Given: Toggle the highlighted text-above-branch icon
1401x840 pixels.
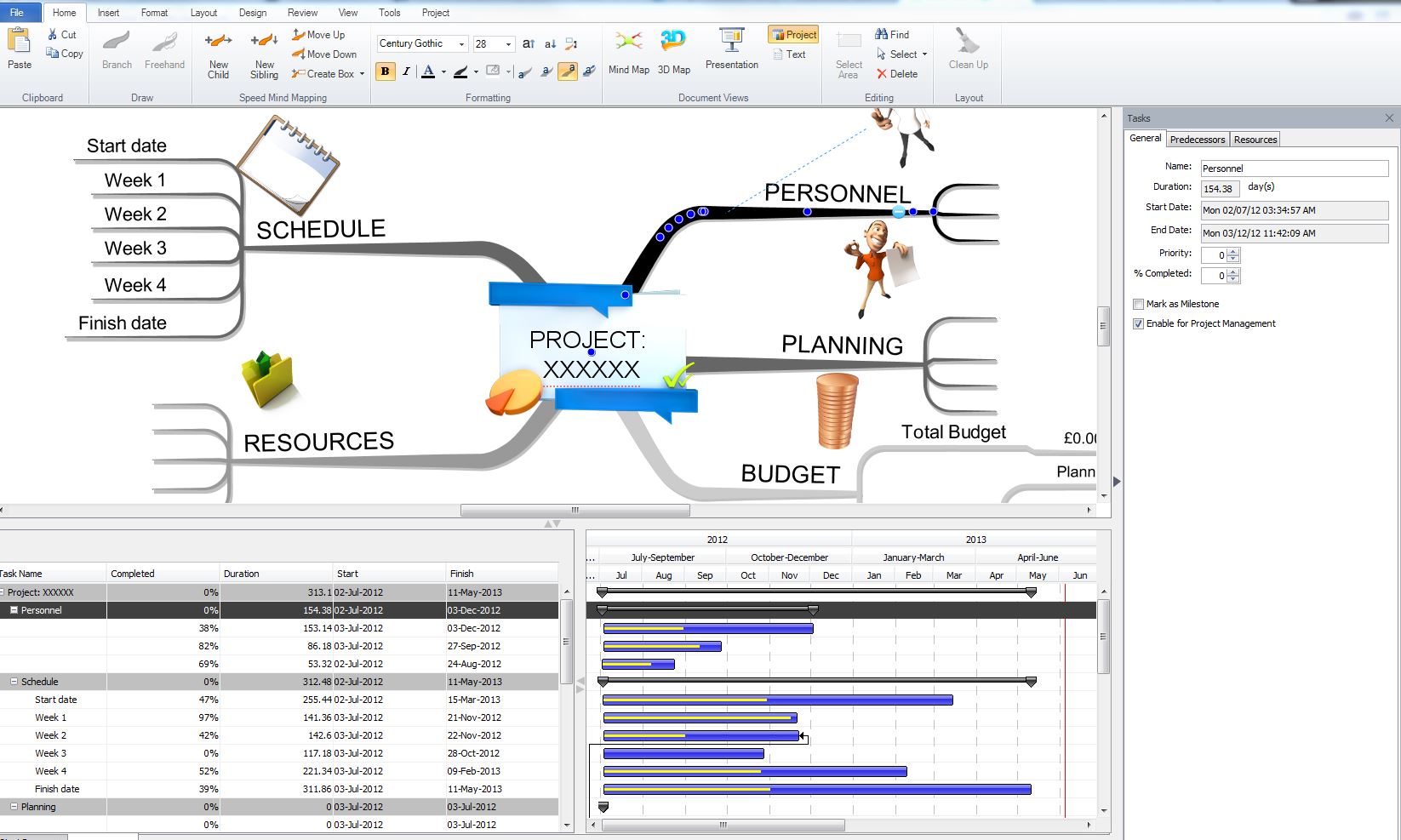Looking at the screenshot, I should [568, 71].
